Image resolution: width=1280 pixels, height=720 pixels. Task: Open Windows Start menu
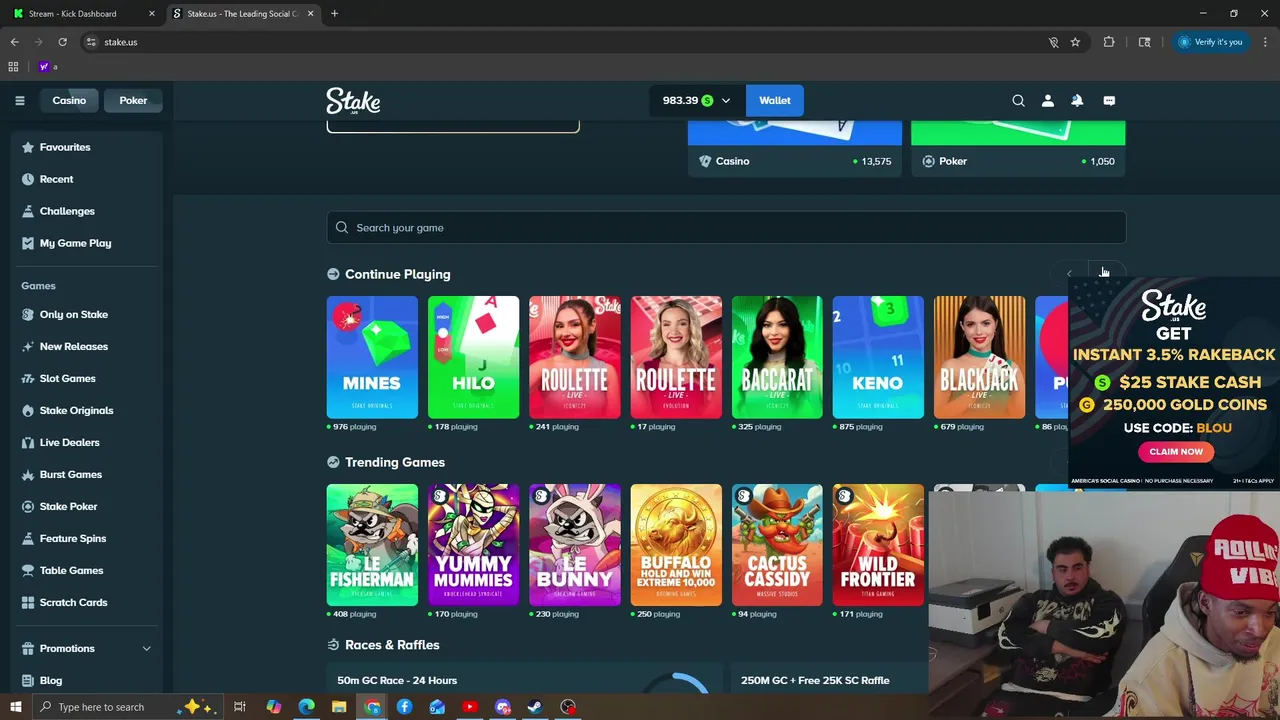point(15,707)
